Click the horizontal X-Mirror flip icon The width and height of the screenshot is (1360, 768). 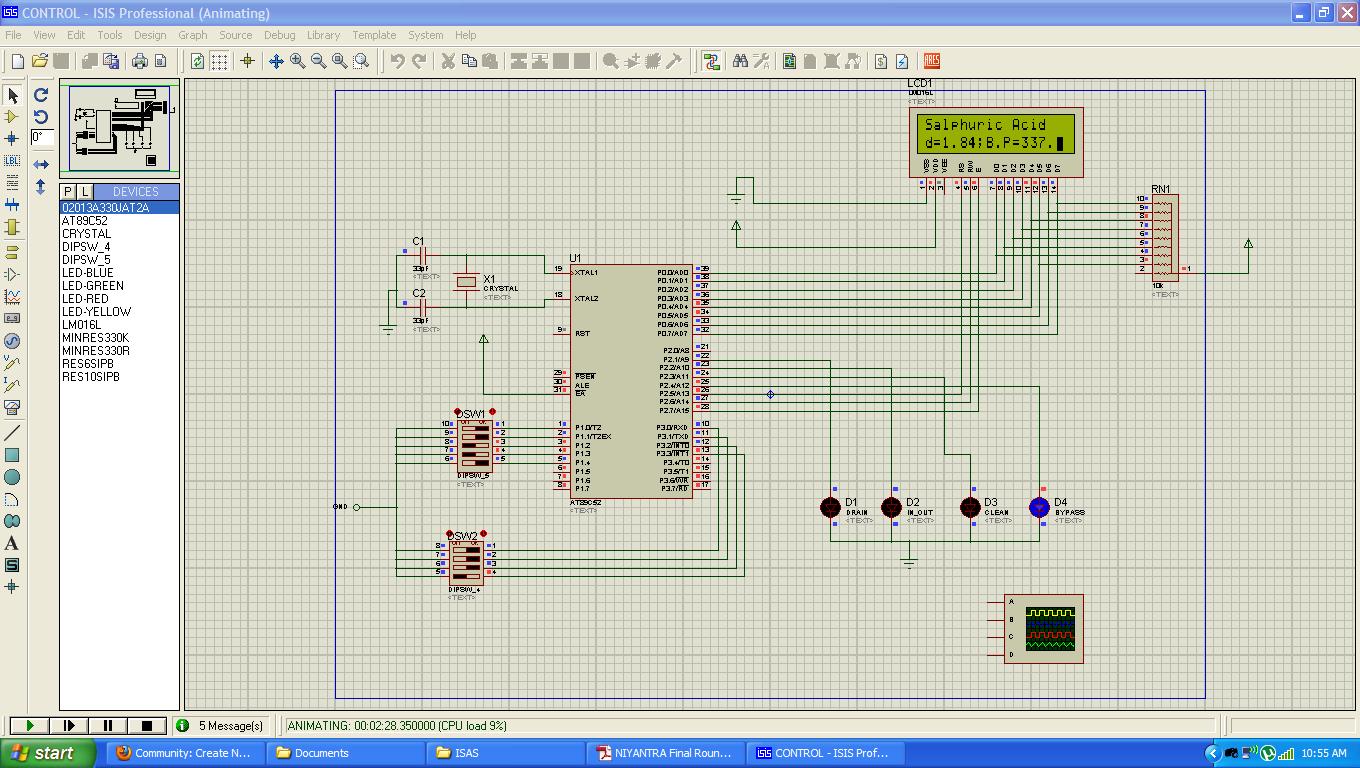(x=41, y=164)
